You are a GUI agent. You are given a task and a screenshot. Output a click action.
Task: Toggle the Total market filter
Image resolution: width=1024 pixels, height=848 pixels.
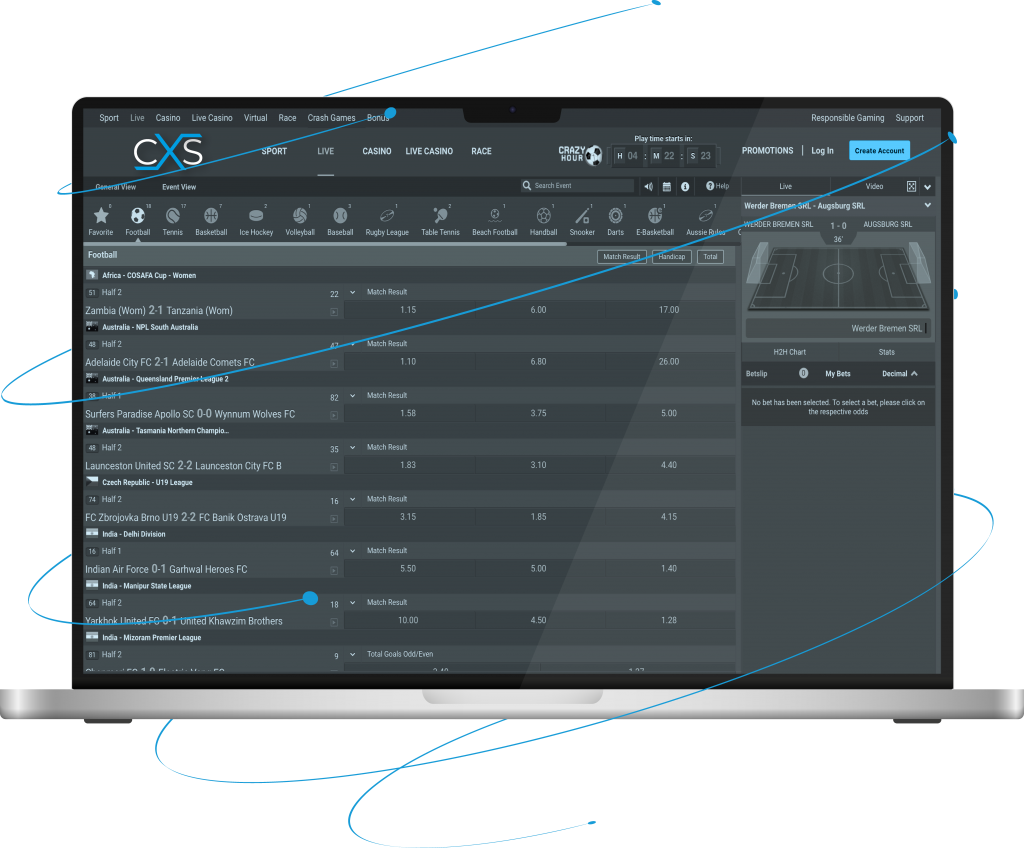tap(710, 257)
